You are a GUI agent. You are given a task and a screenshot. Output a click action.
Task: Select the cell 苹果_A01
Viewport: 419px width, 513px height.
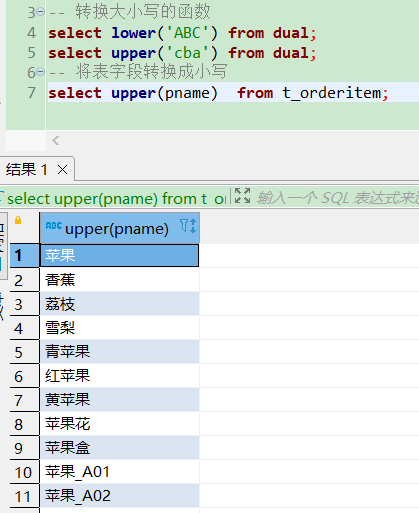119,472
